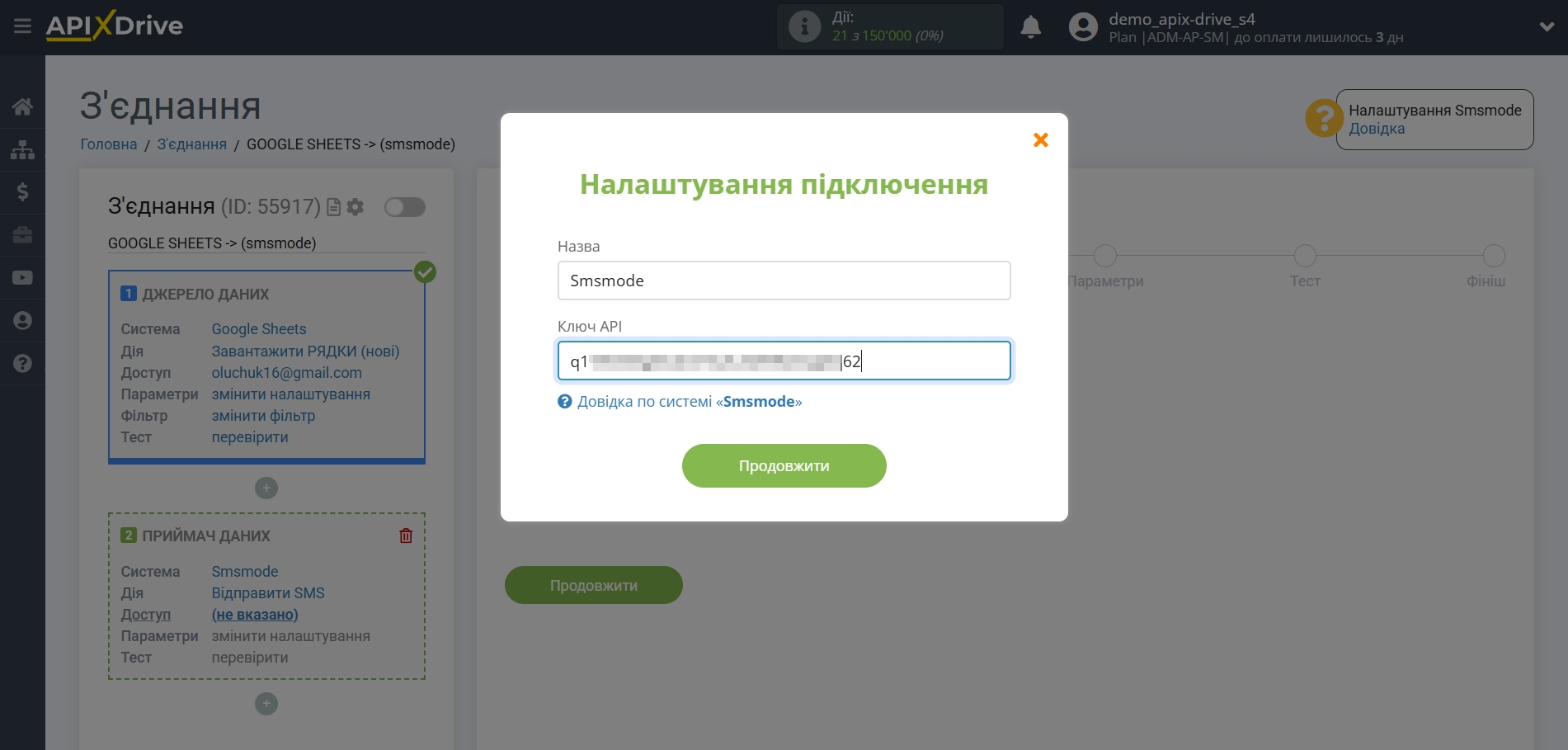Add a step below data source block
Viewport: 1568px width, 750px height.
click(x=266, y=488)
